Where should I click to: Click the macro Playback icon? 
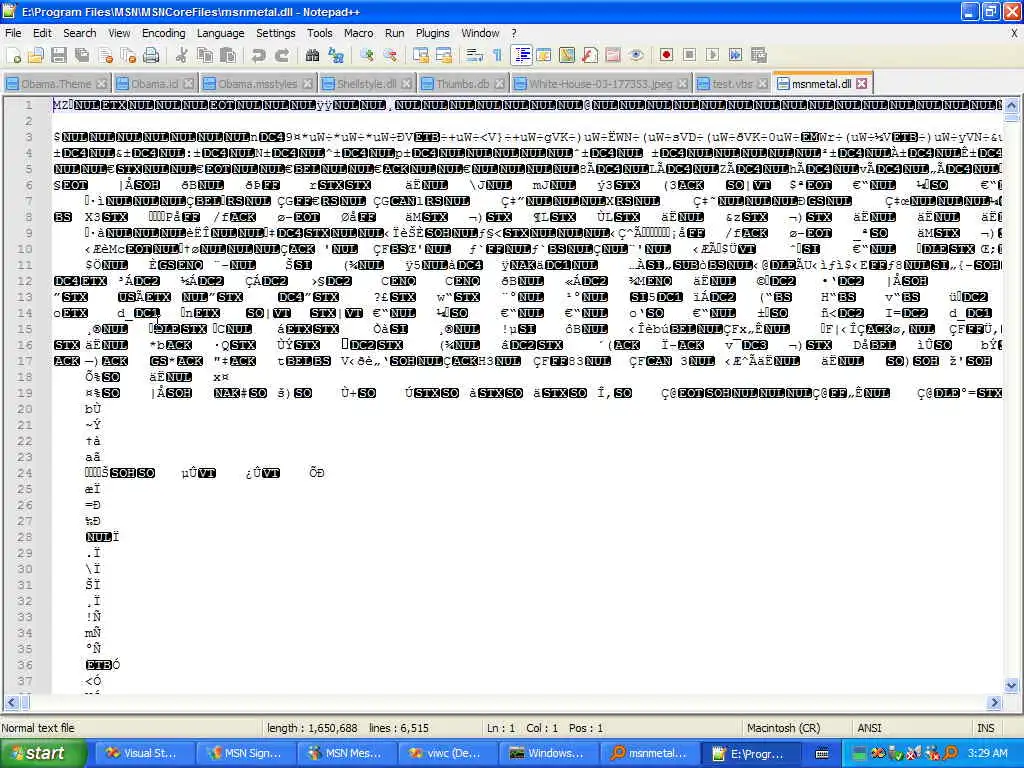(712, 56)
